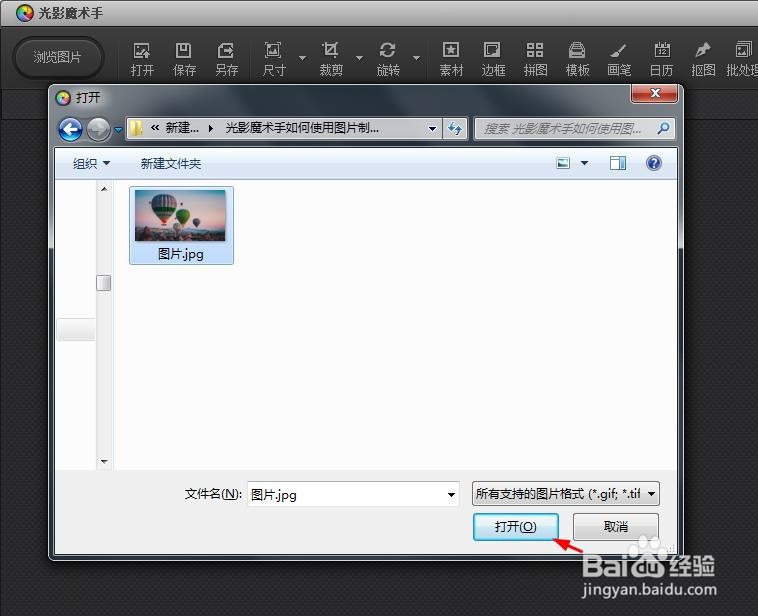Open the 模板 (Template) tool
This screenshot has width=758, height=616.
coord(577,59)
